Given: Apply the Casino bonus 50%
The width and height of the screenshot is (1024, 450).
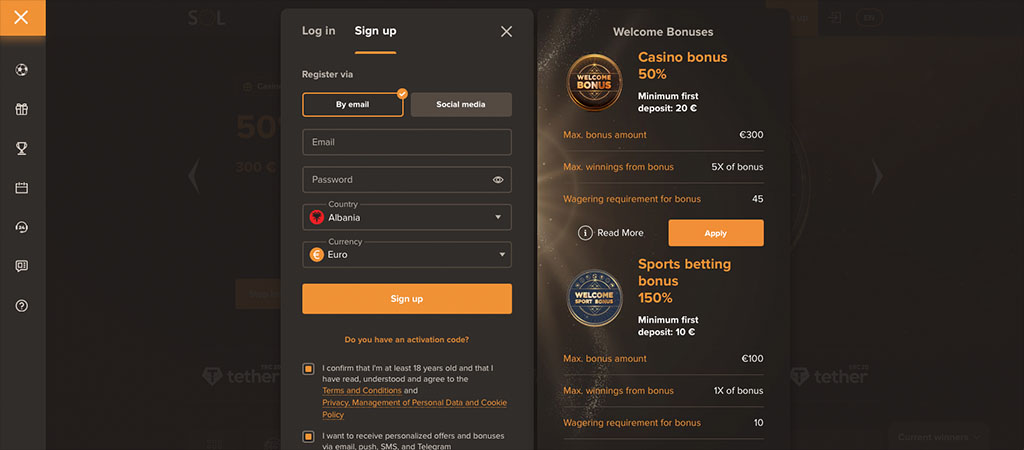Looking at the screenshot, I should tap(716, 233).
